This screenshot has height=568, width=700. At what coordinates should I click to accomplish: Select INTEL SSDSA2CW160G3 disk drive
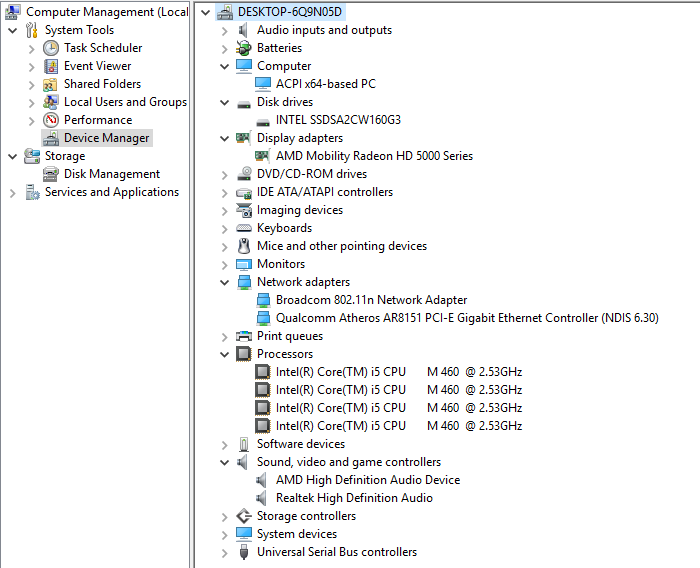point(338,120)
